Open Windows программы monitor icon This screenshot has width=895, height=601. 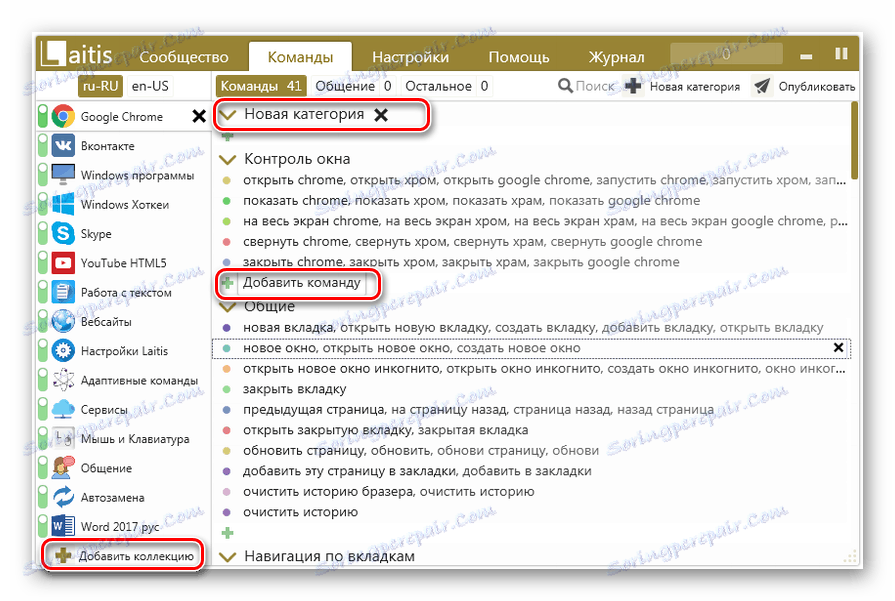click(x=63, y=175)
